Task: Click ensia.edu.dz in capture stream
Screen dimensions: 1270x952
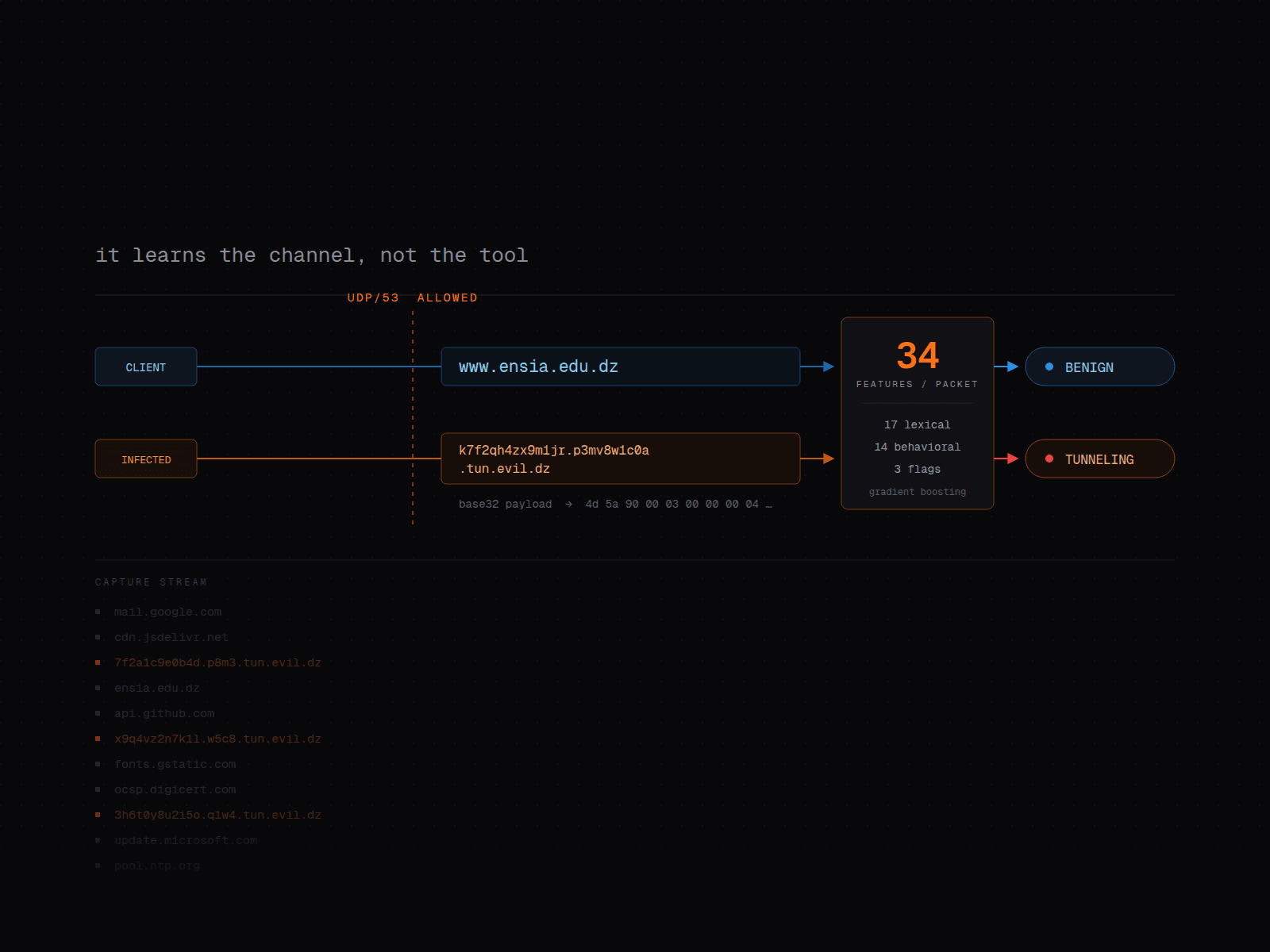Action: coord(156,688)
